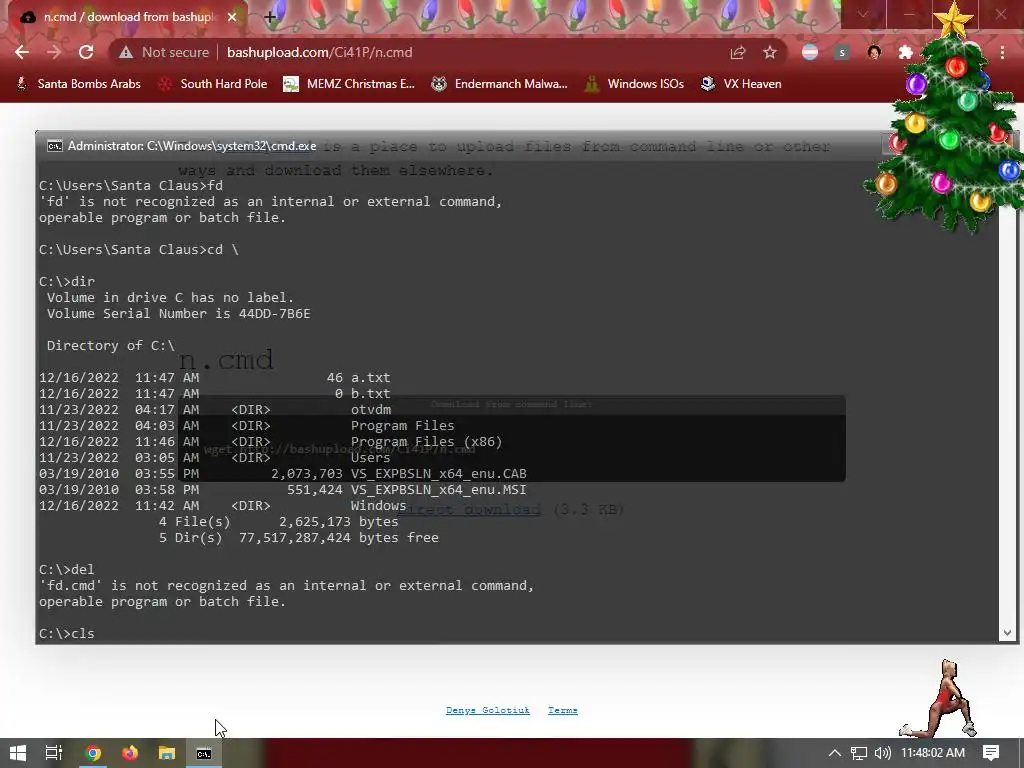Click the Terms footer link
Image resolution: width=1024 pixels, height=768 pixels.
(563, 710)
